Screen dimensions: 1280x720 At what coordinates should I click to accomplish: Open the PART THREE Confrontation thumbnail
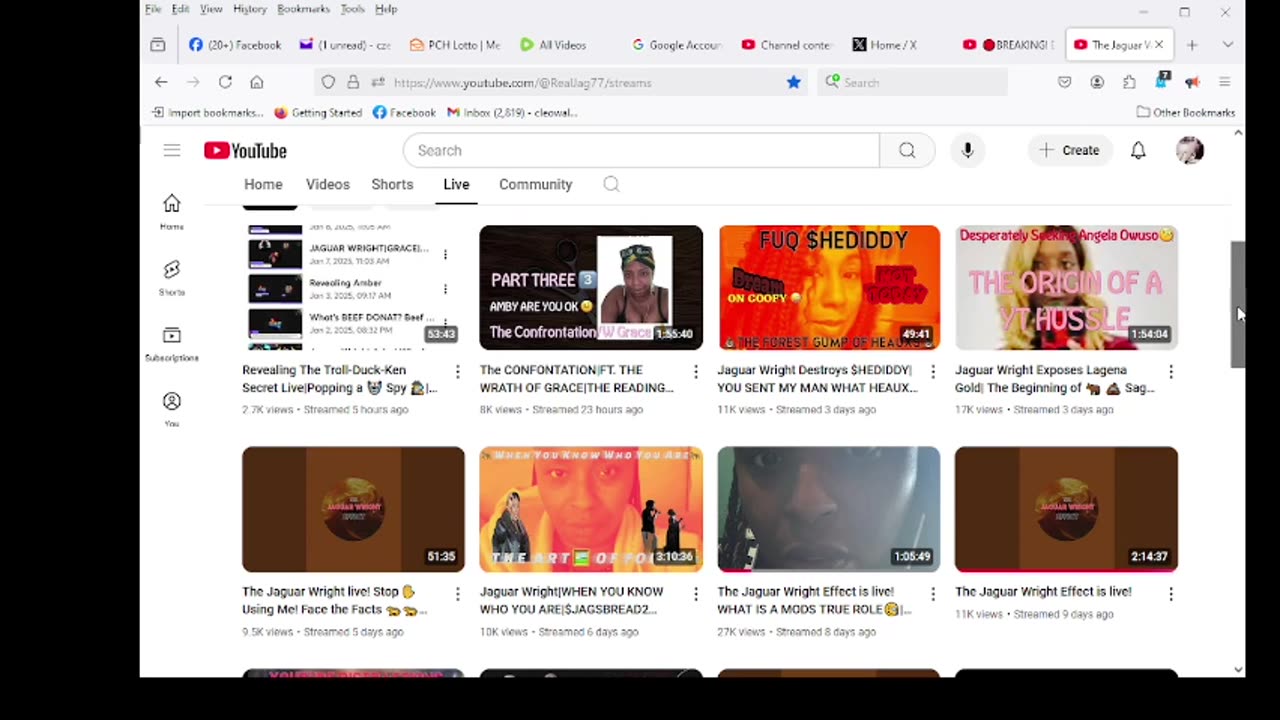point(591,287)
